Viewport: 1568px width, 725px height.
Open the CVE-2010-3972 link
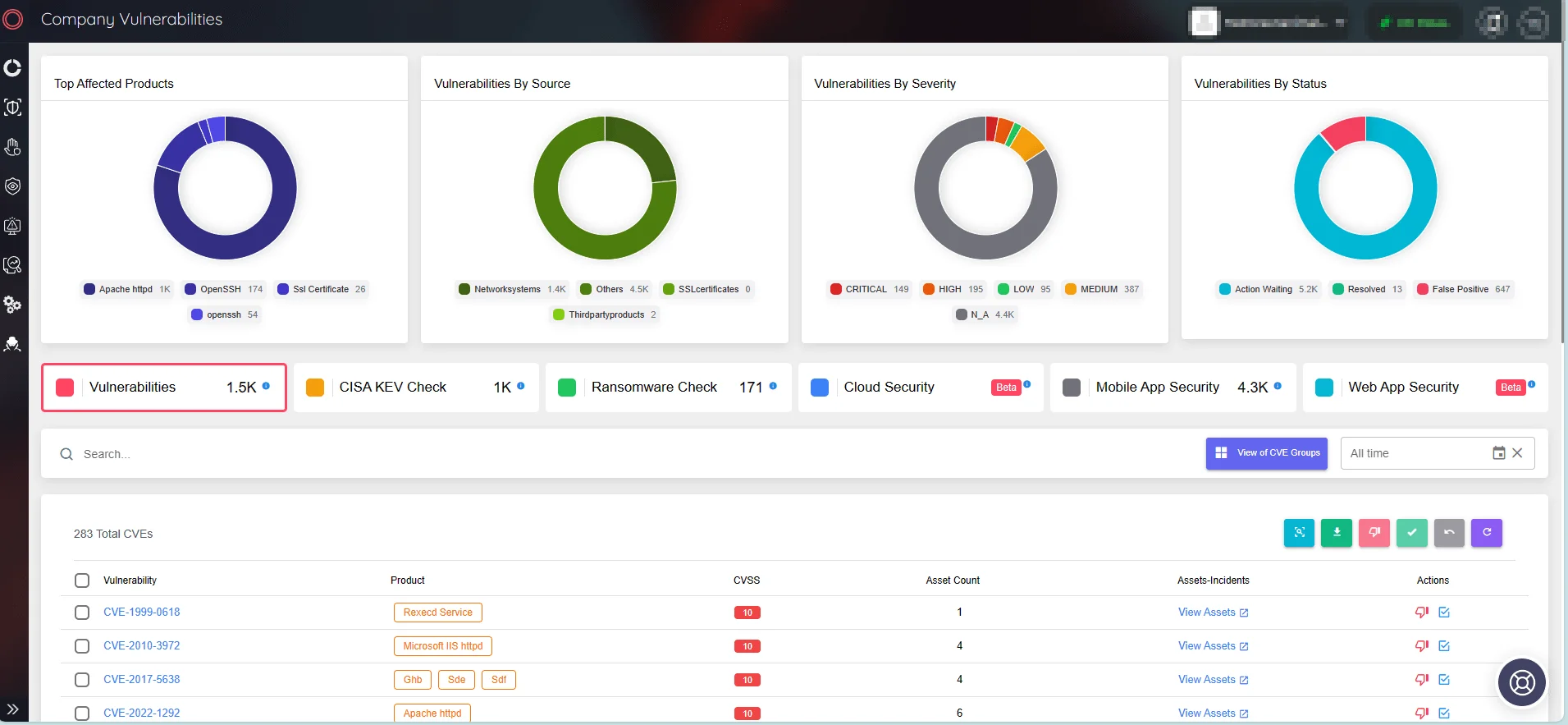tap(141, 646)
